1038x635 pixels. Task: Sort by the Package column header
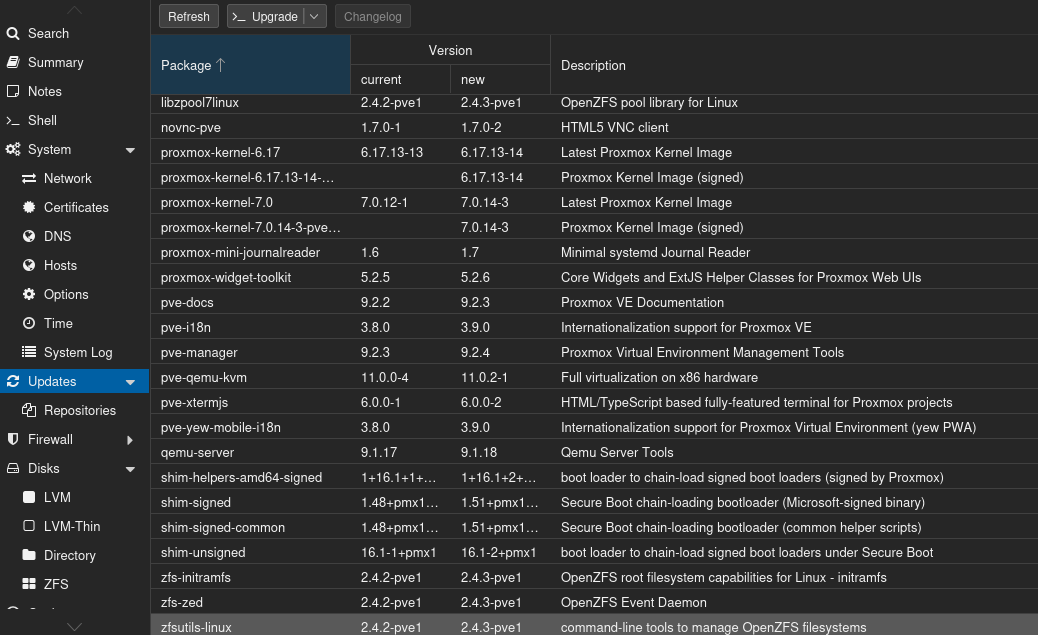click(250, 65)
